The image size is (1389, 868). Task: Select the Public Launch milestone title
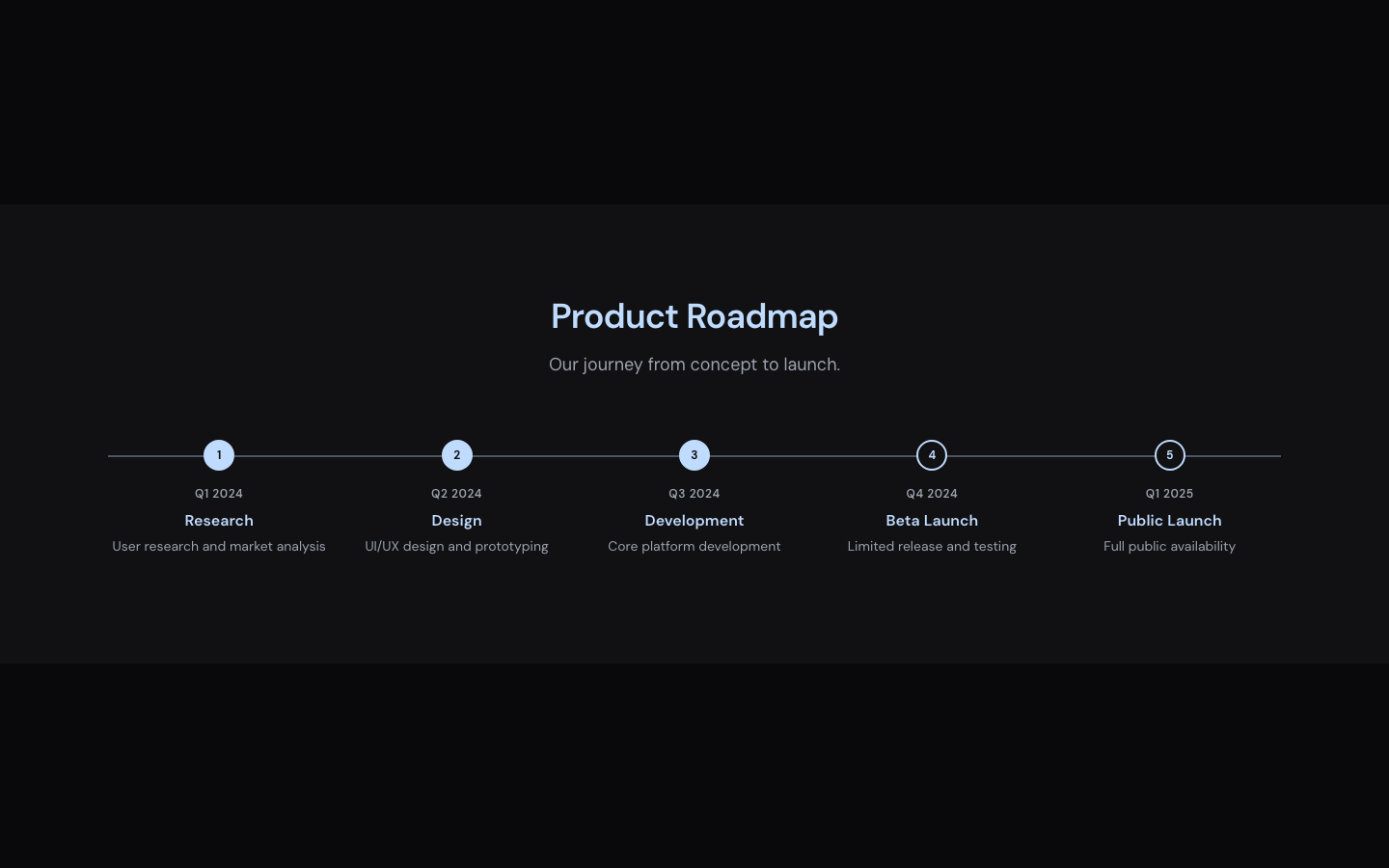point(1169,521)
